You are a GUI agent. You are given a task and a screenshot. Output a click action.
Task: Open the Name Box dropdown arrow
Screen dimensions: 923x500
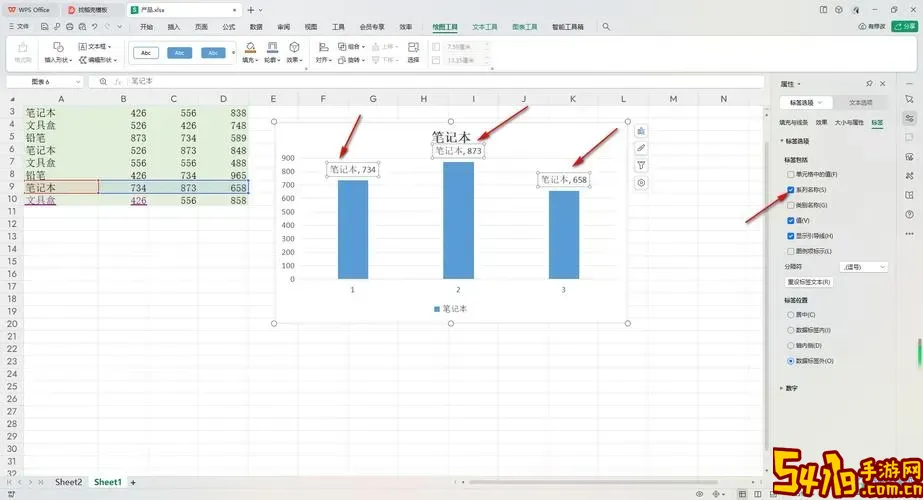(x=78, y=82)
